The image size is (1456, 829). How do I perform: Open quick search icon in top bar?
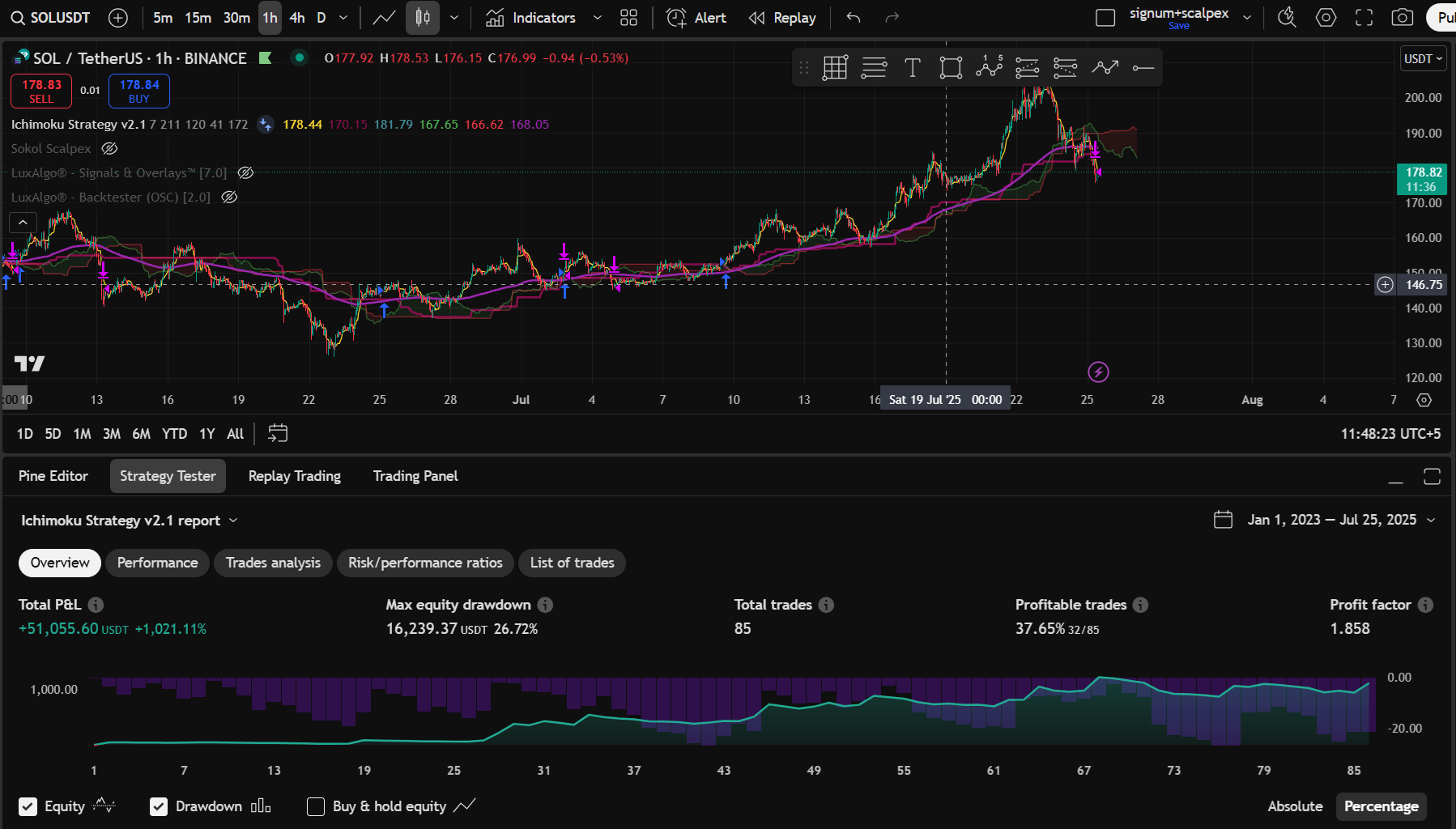click(1286, 18)
